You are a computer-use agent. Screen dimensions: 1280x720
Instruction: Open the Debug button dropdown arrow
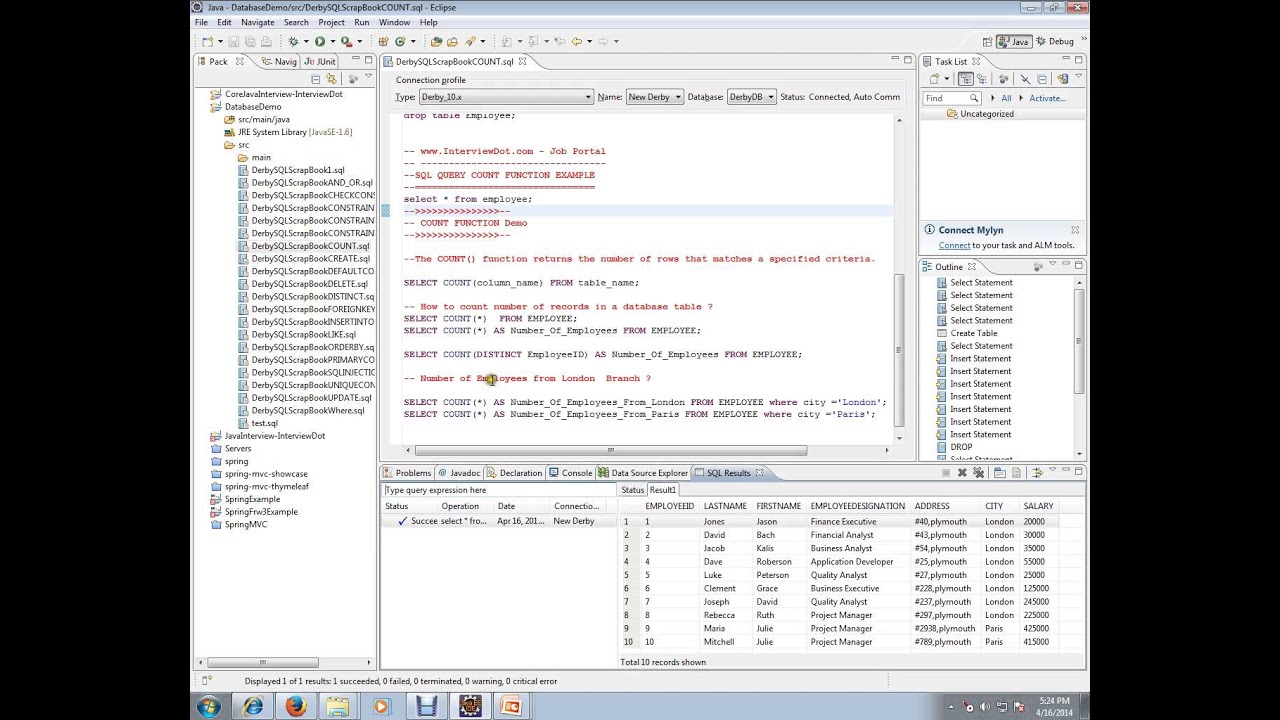306,41
